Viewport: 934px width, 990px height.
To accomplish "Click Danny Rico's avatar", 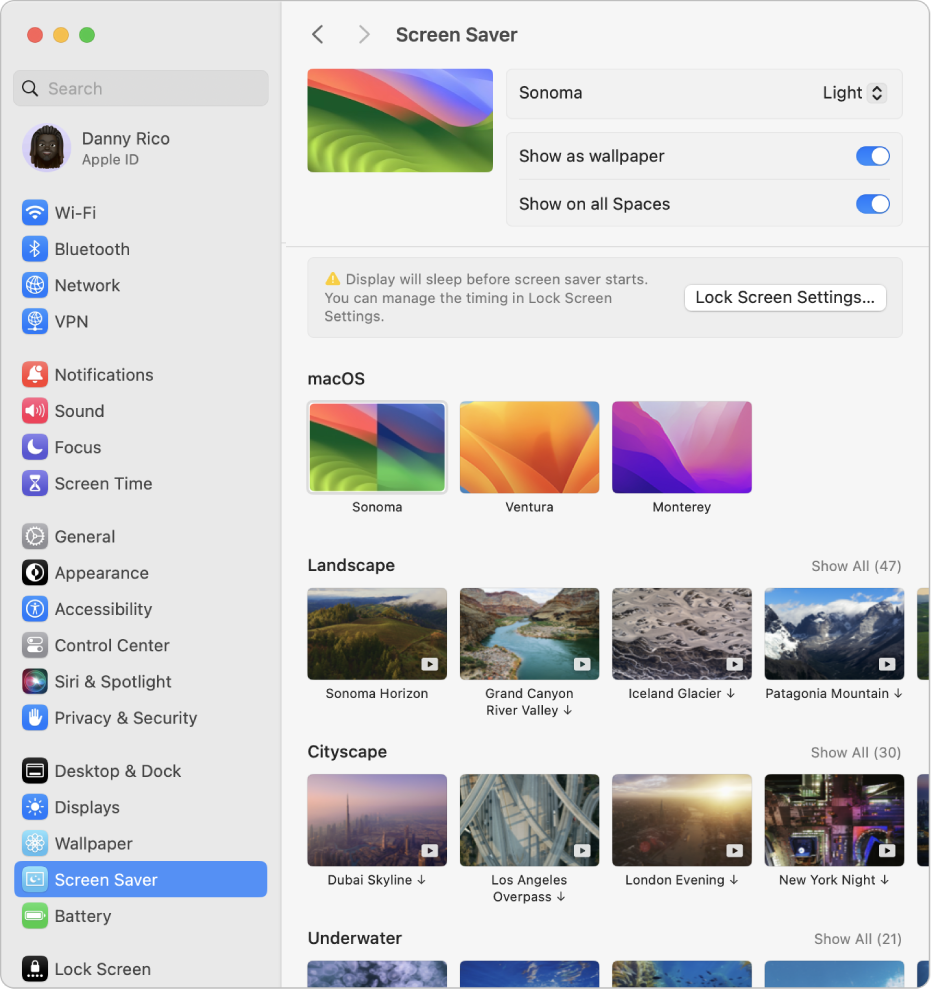I will [46, 148].
